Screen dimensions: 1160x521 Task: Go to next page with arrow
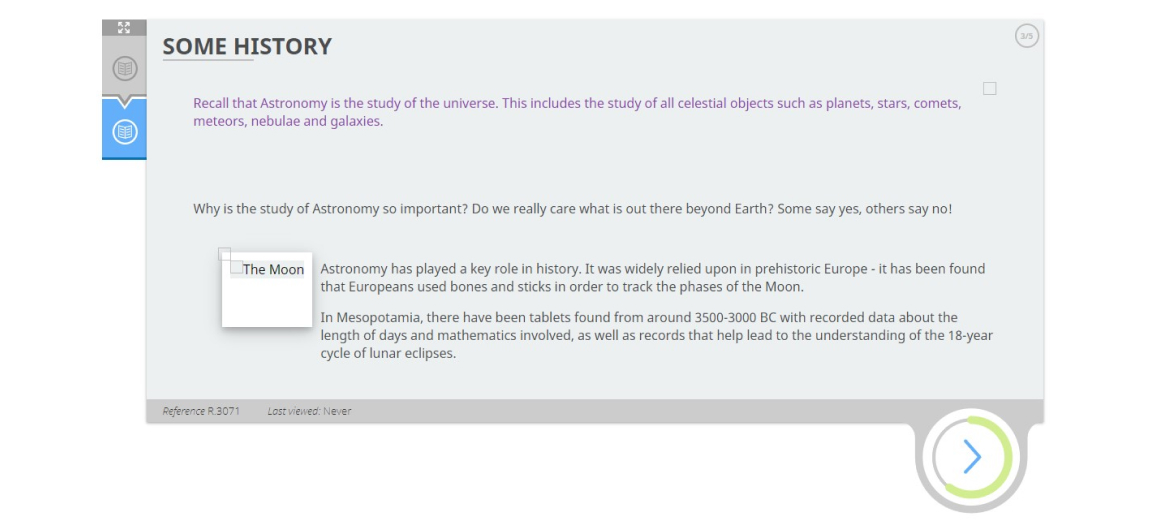tap(972, 457)
